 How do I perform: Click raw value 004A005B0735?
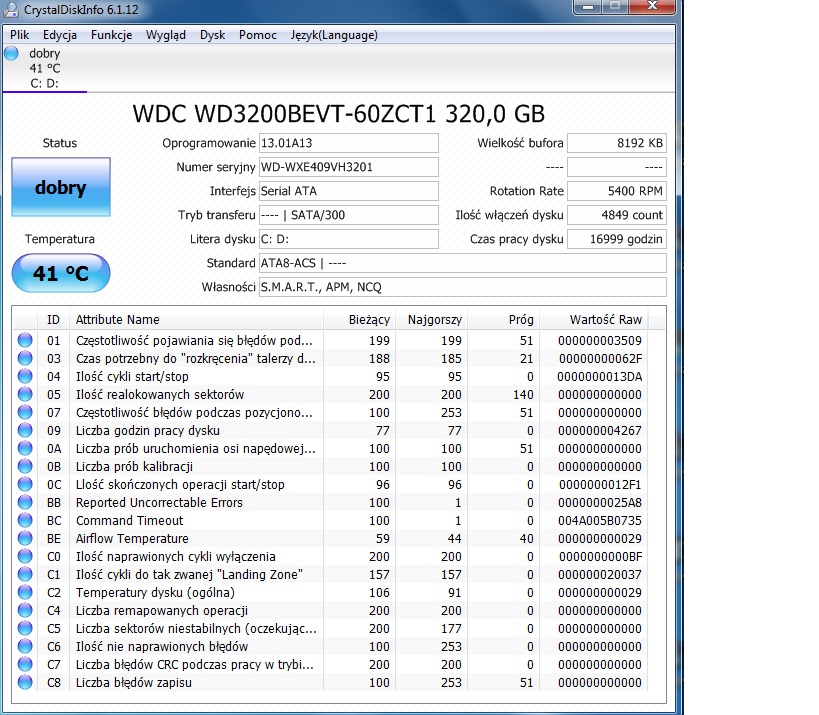coord(600,521)
